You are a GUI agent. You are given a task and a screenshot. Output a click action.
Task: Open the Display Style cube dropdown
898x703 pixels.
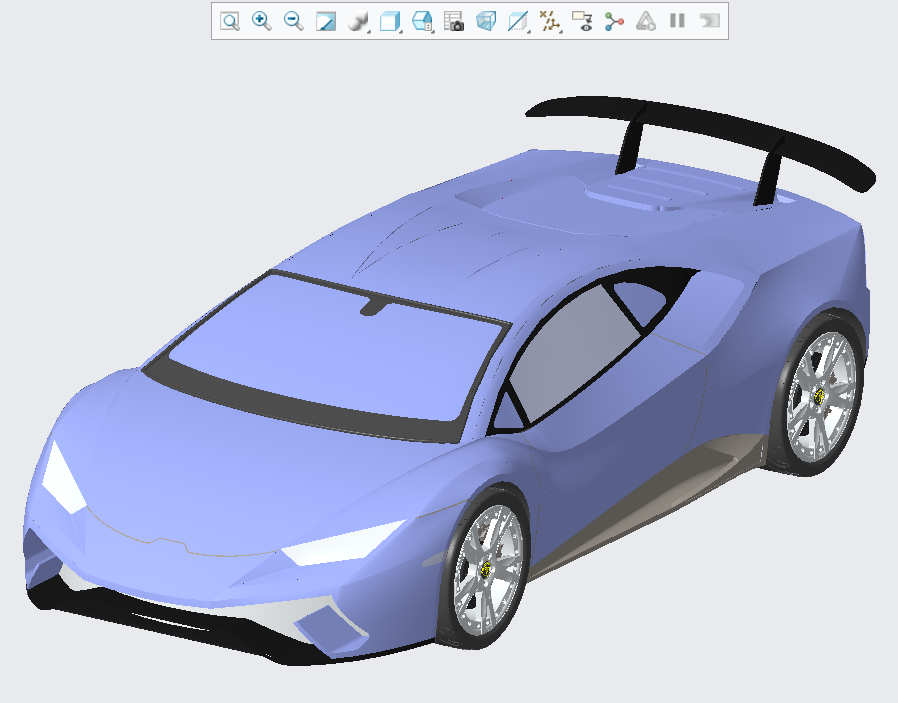pyautogui.click(x=391, y=22)
